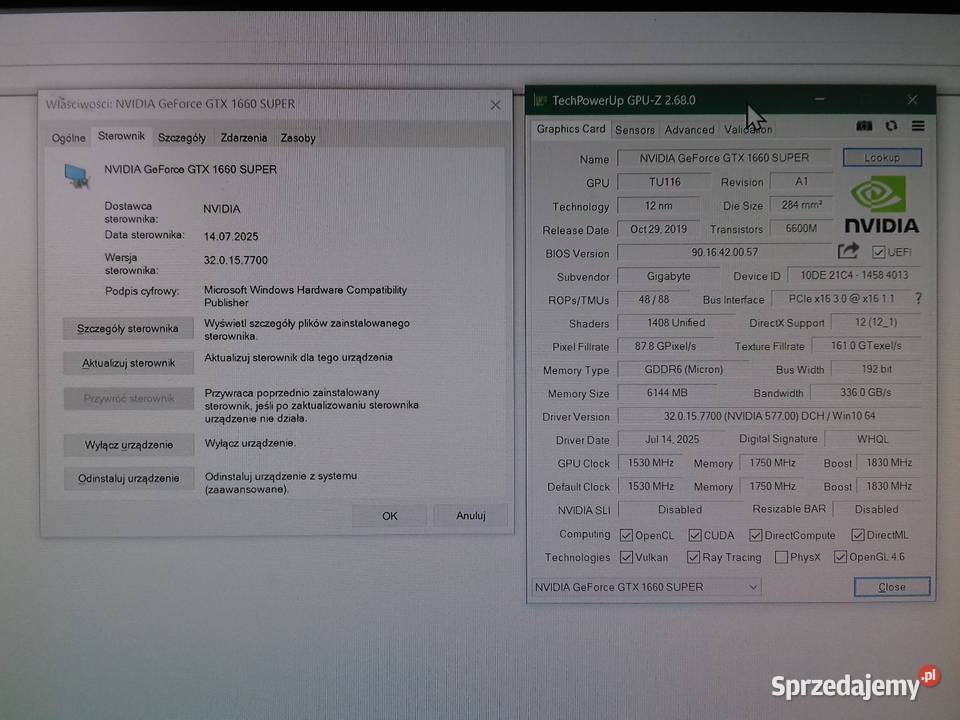Open the GPU selection dropdown
The width and height of the screenshot is (960, 720).
point(646,587)
